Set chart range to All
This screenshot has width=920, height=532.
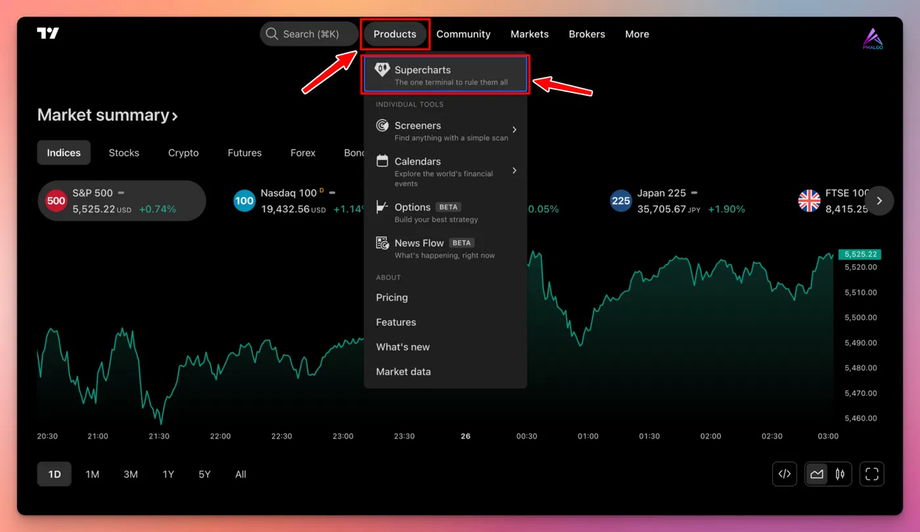click(x=241, y=474)
